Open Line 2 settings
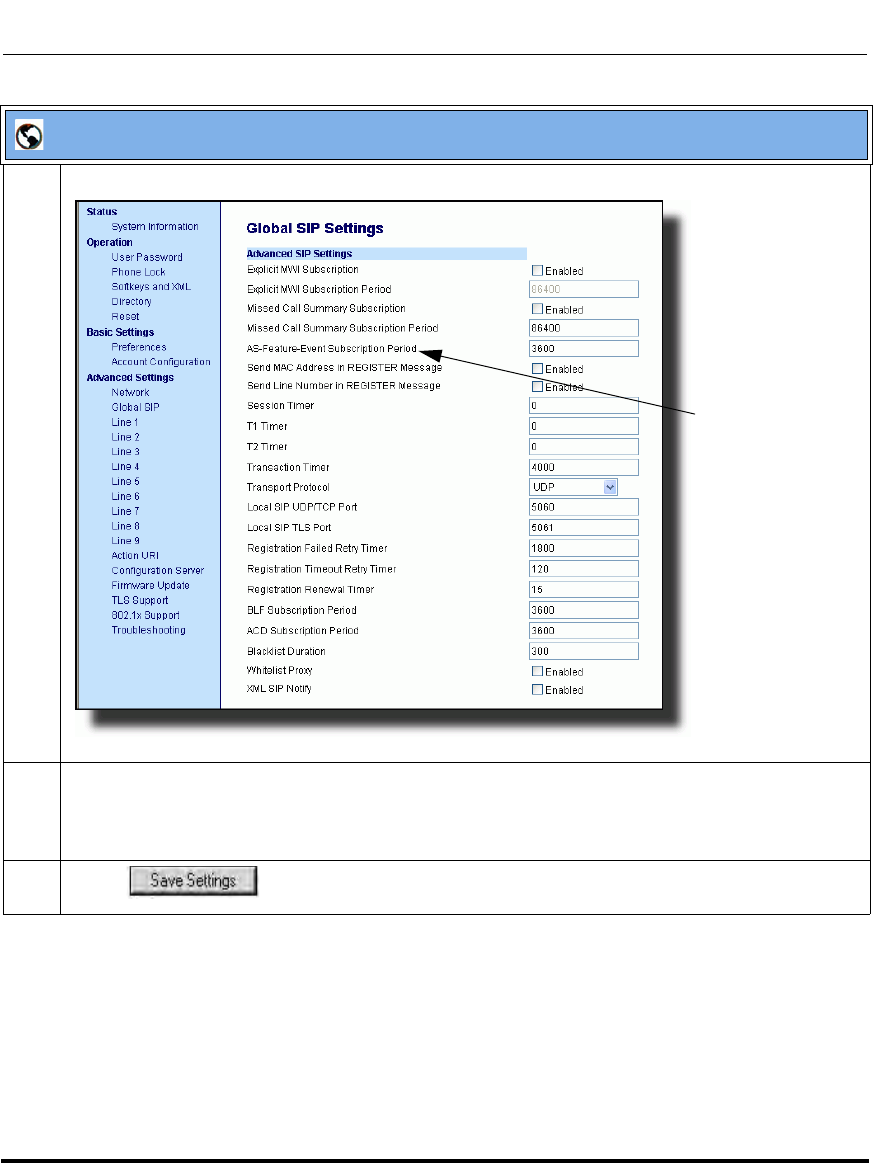This screenshot has width=873, height=1163. point(125,437)
